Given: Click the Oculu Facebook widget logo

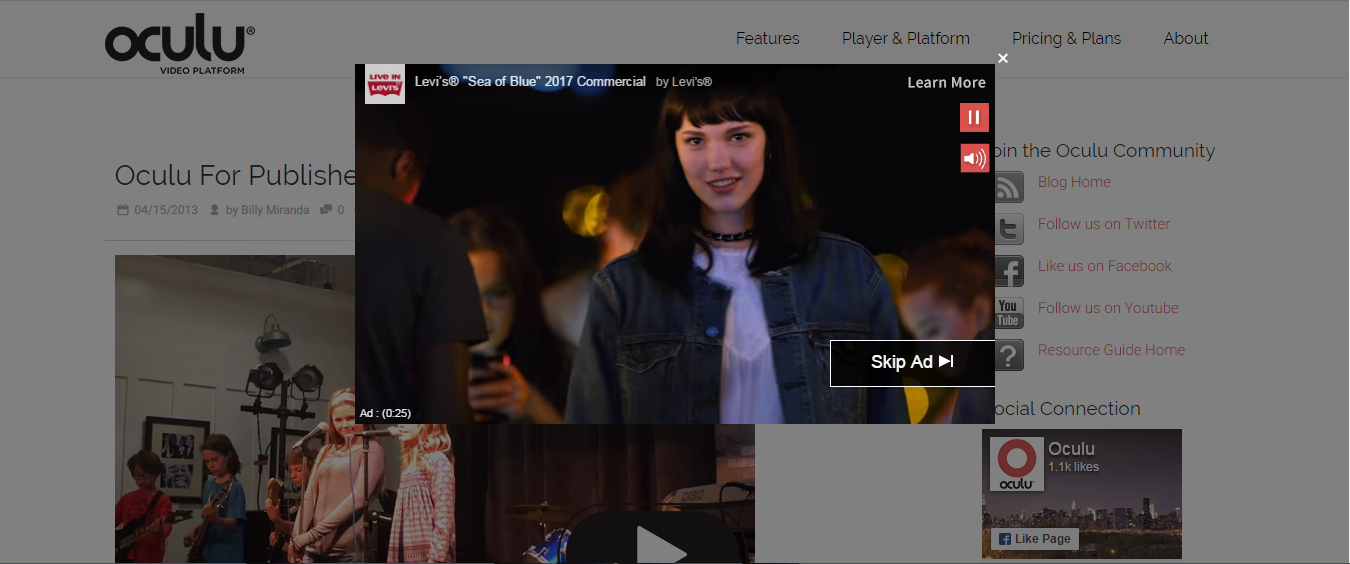Looking at the screenshot, I should (1016, 464).
